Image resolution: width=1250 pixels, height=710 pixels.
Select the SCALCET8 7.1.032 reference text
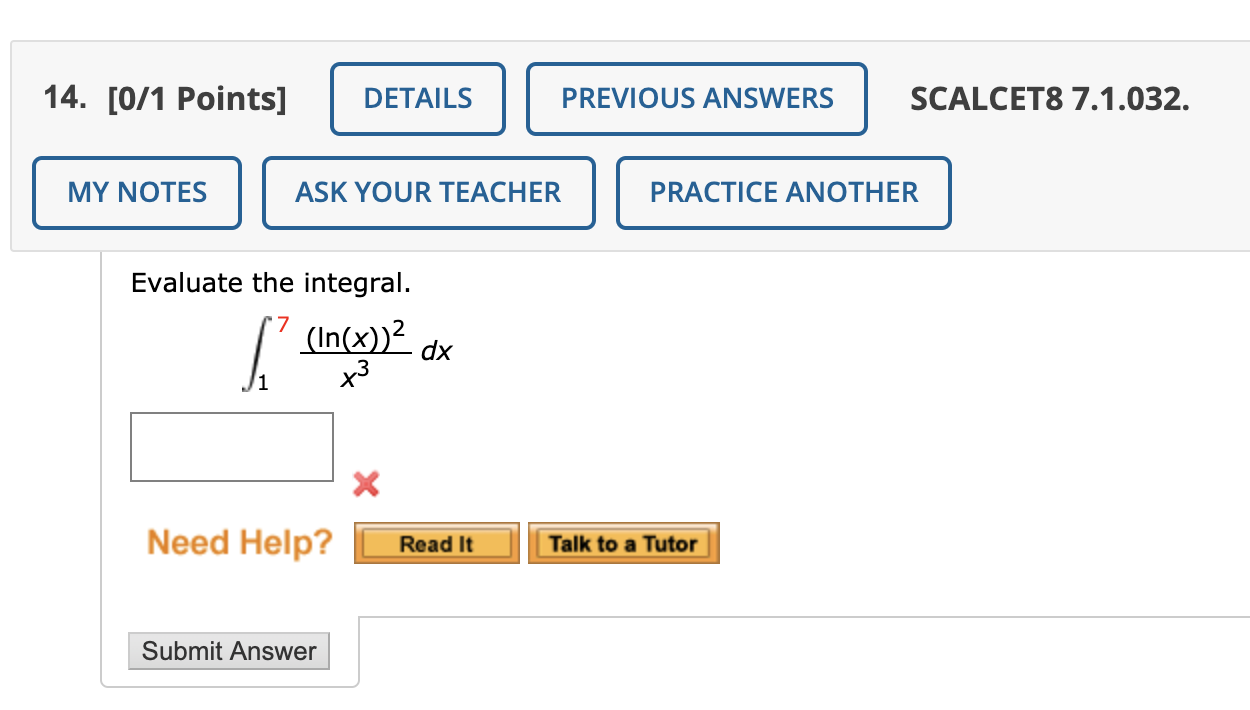point(1049,98)
